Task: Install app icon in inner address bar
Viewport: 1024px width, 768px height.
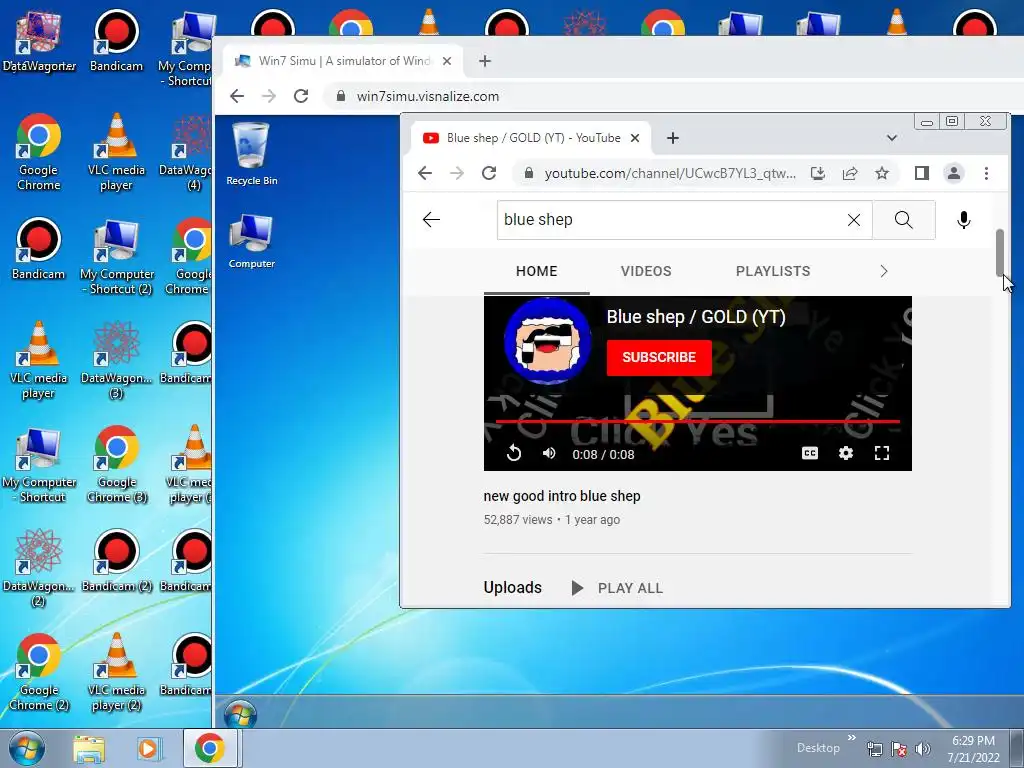Action: coord(818,173)
